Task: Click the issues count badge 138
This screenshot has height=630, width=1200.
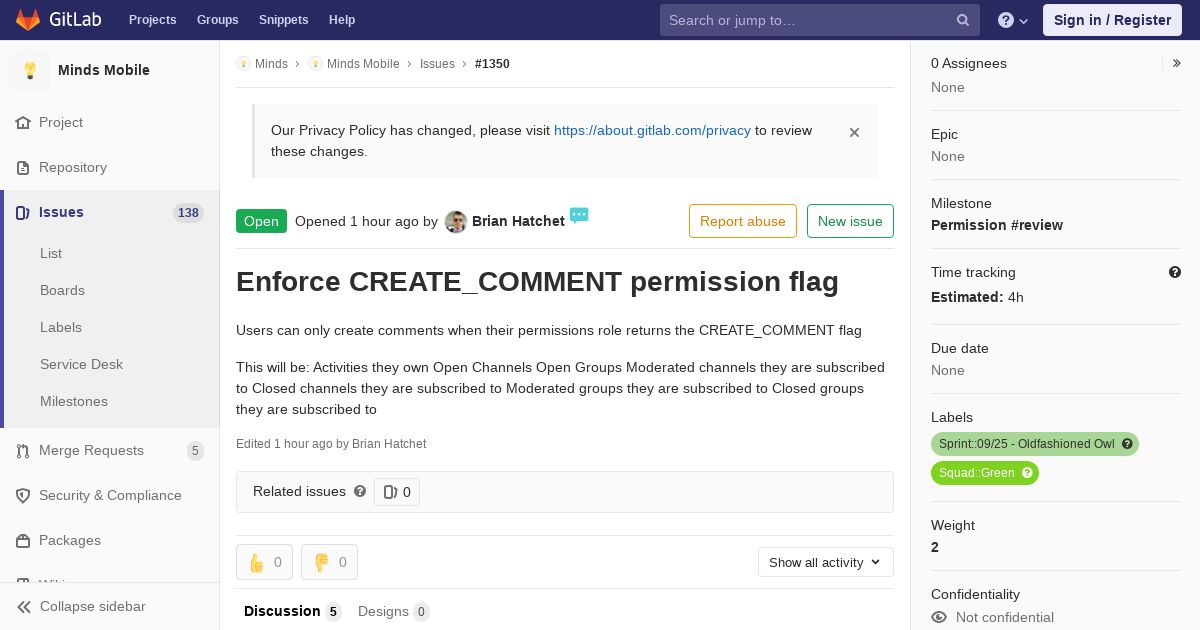Action: (188, 212)
